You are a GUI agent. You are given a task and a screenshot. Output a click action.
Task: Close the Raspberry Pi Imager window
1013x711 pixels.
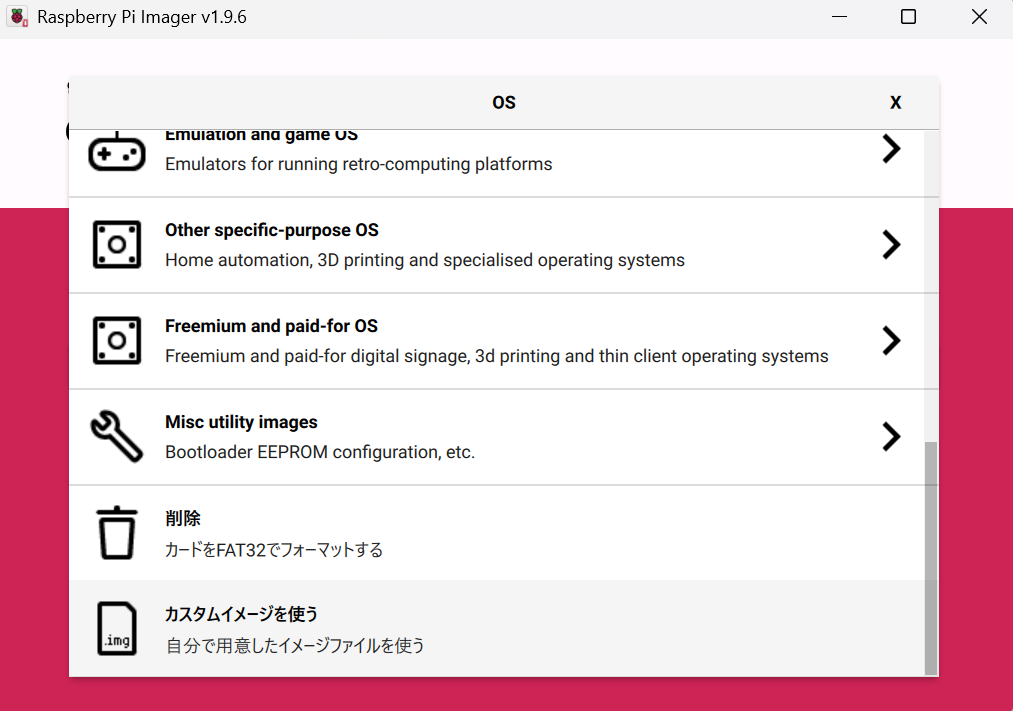point(979,17)
